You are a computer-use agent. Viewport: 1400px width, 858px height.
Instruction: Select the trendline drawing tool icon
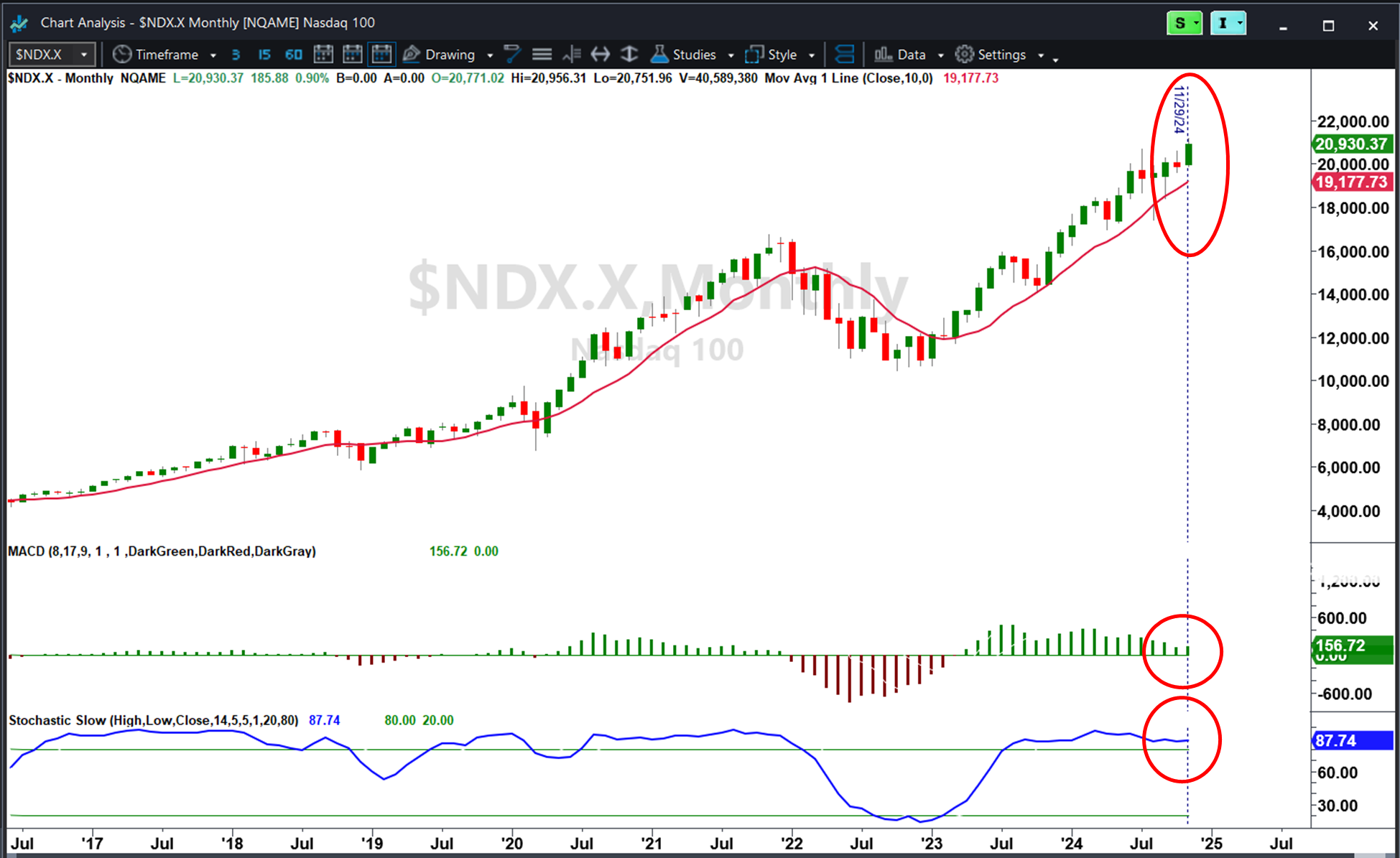coord(512,55)
